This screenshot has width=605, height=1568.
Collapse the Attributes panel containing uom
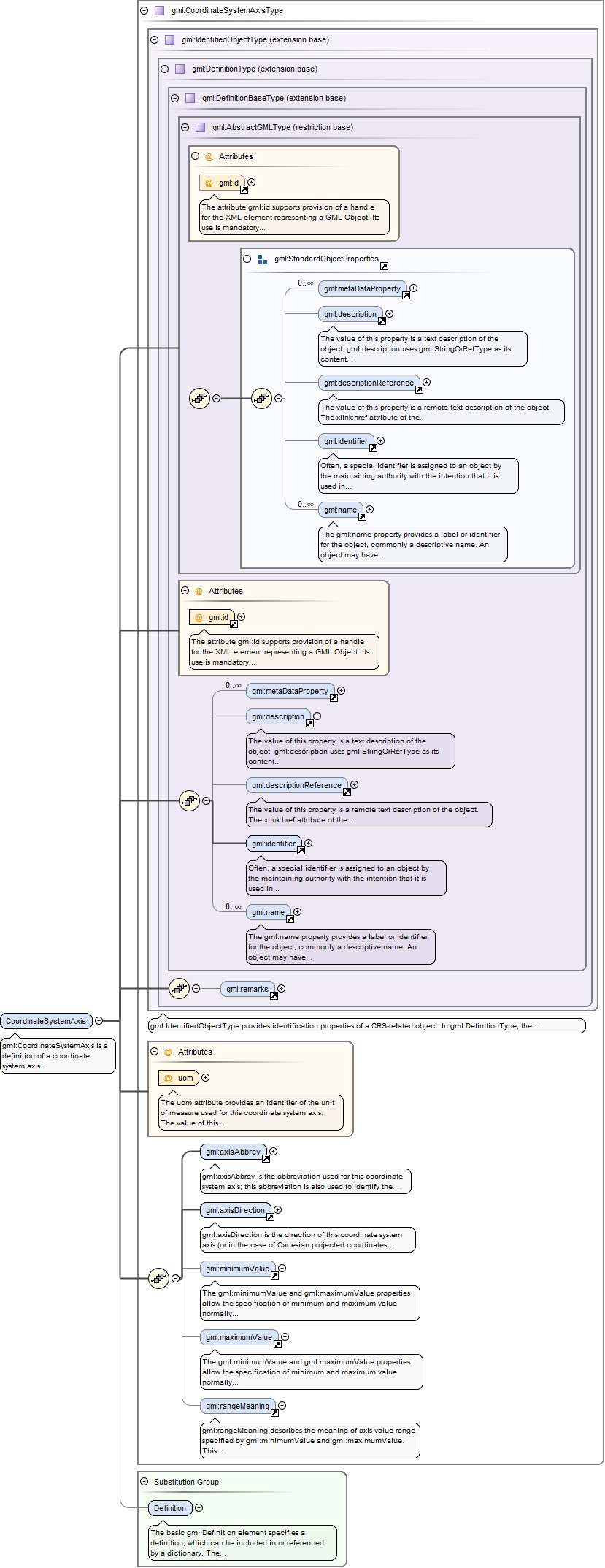(154, 1052)
